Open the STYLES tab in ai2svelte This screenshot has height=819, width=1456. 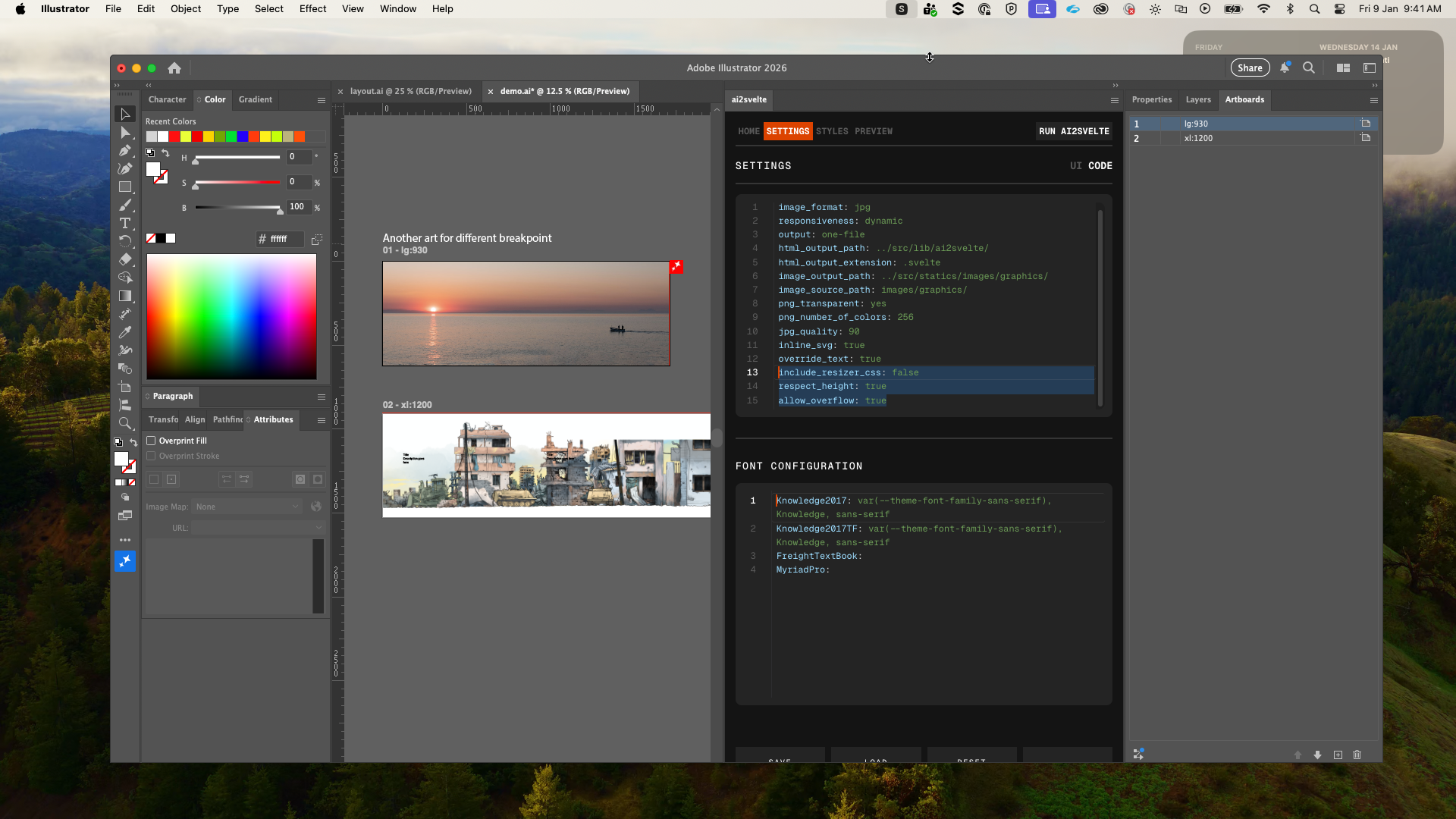click(832, 131)
